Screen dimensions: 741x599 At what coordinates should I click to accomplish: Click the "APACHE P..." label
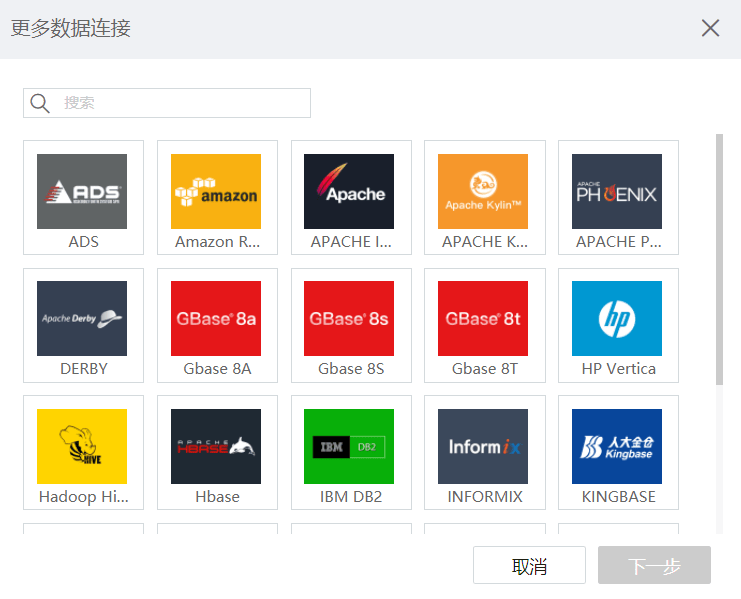pos(619,242)
